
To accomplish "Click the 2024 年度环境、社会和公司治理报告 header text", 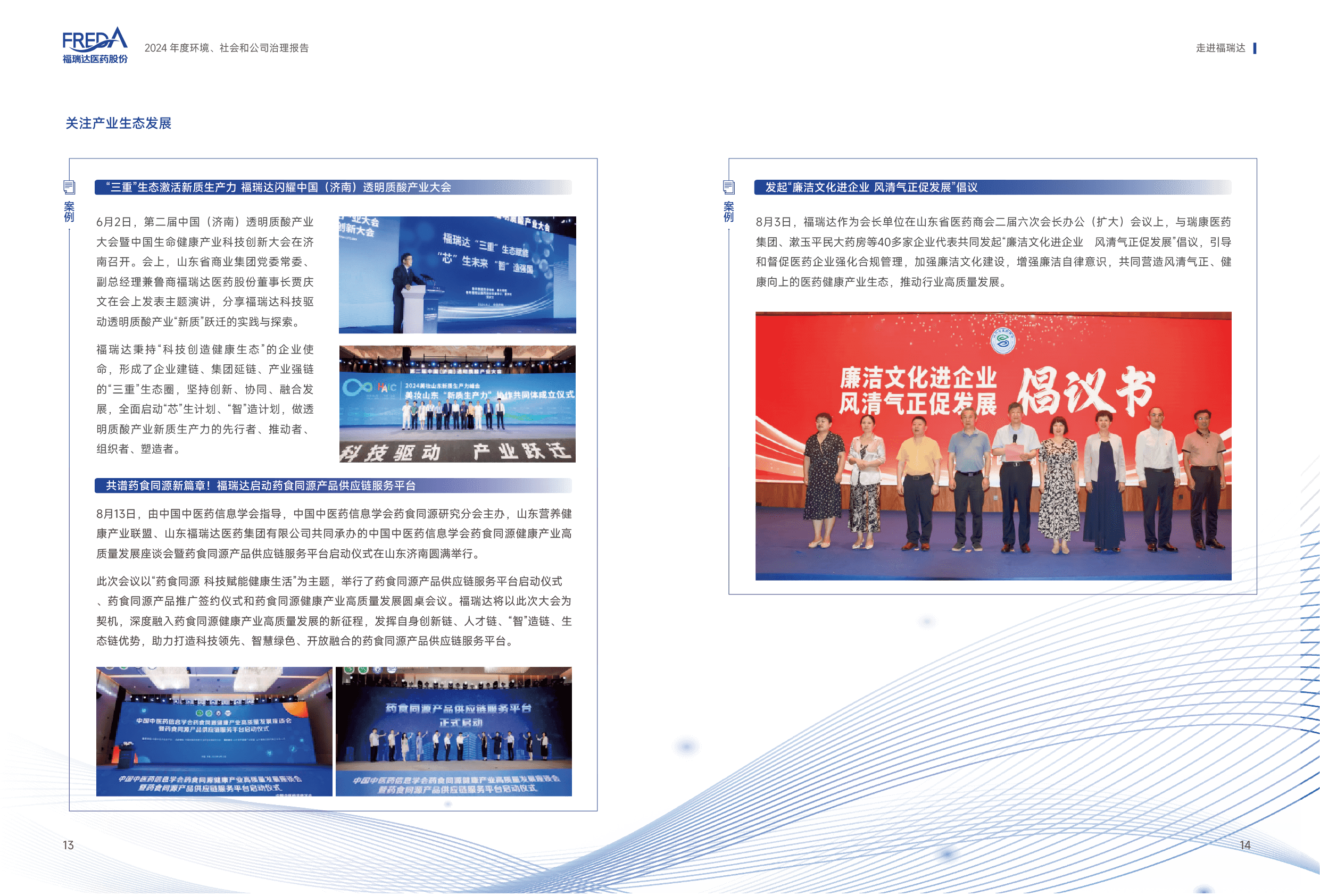I will point(226,48).
